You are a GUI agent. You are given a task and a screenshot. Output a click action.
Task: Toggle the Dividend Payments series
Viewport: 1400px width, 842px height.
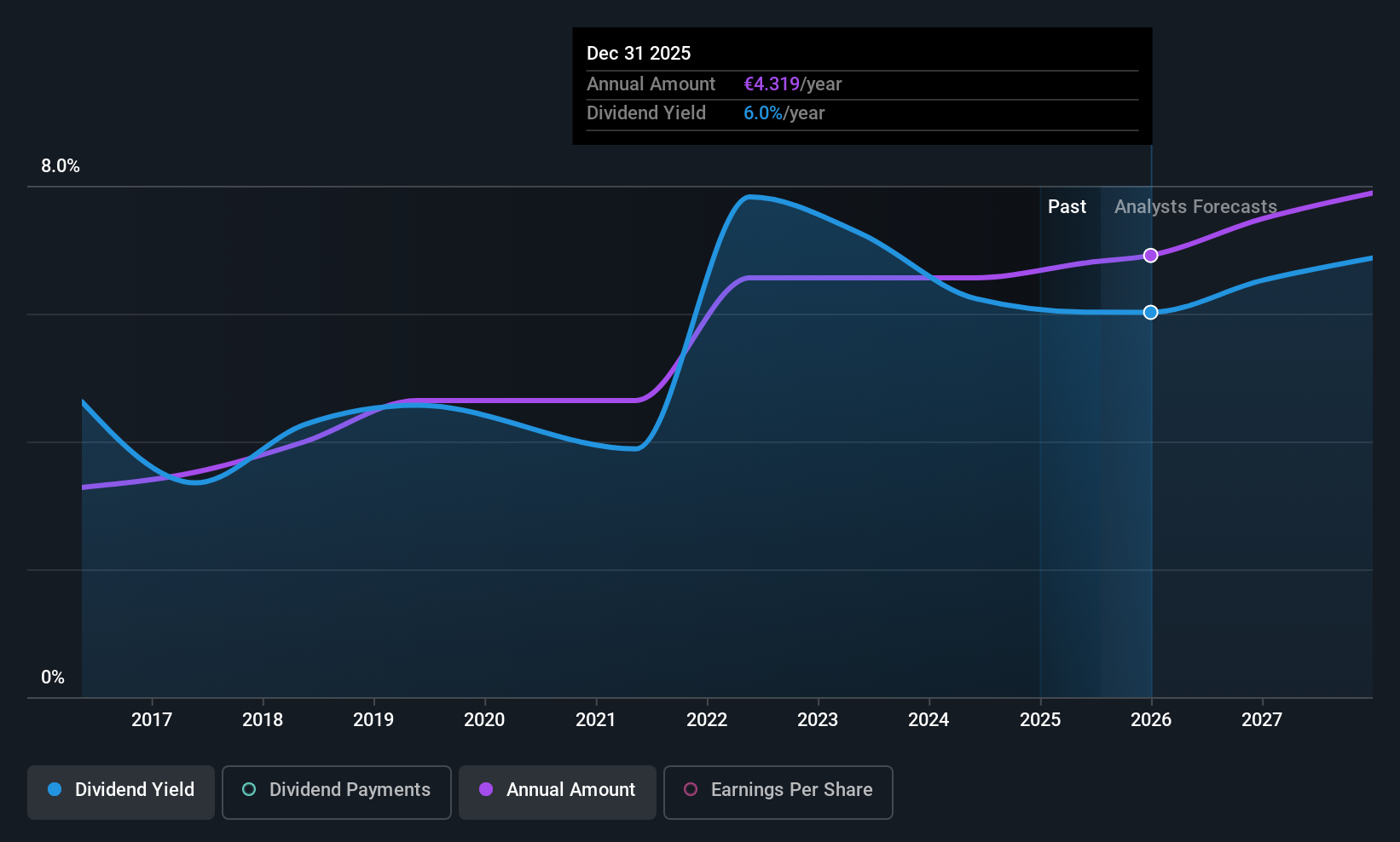337,793
